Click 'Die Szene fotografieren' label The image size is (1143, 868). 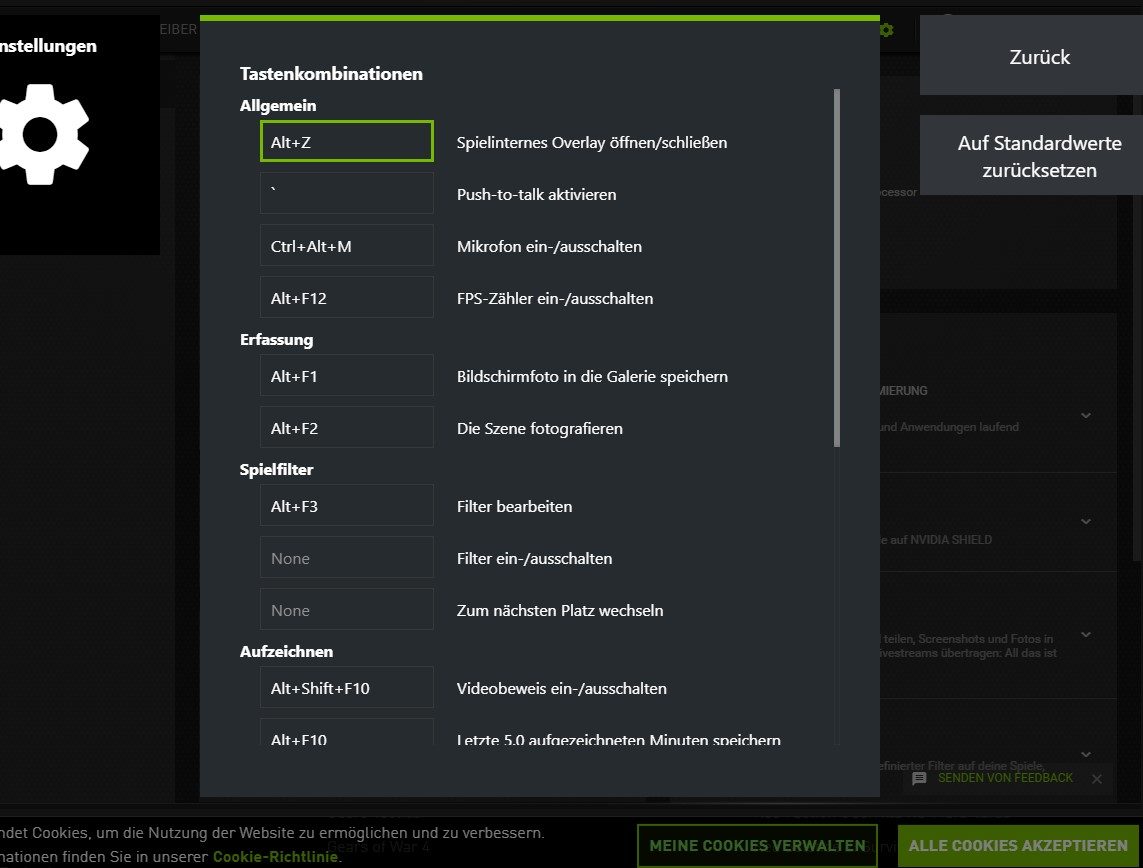click(x=540, y=429)
